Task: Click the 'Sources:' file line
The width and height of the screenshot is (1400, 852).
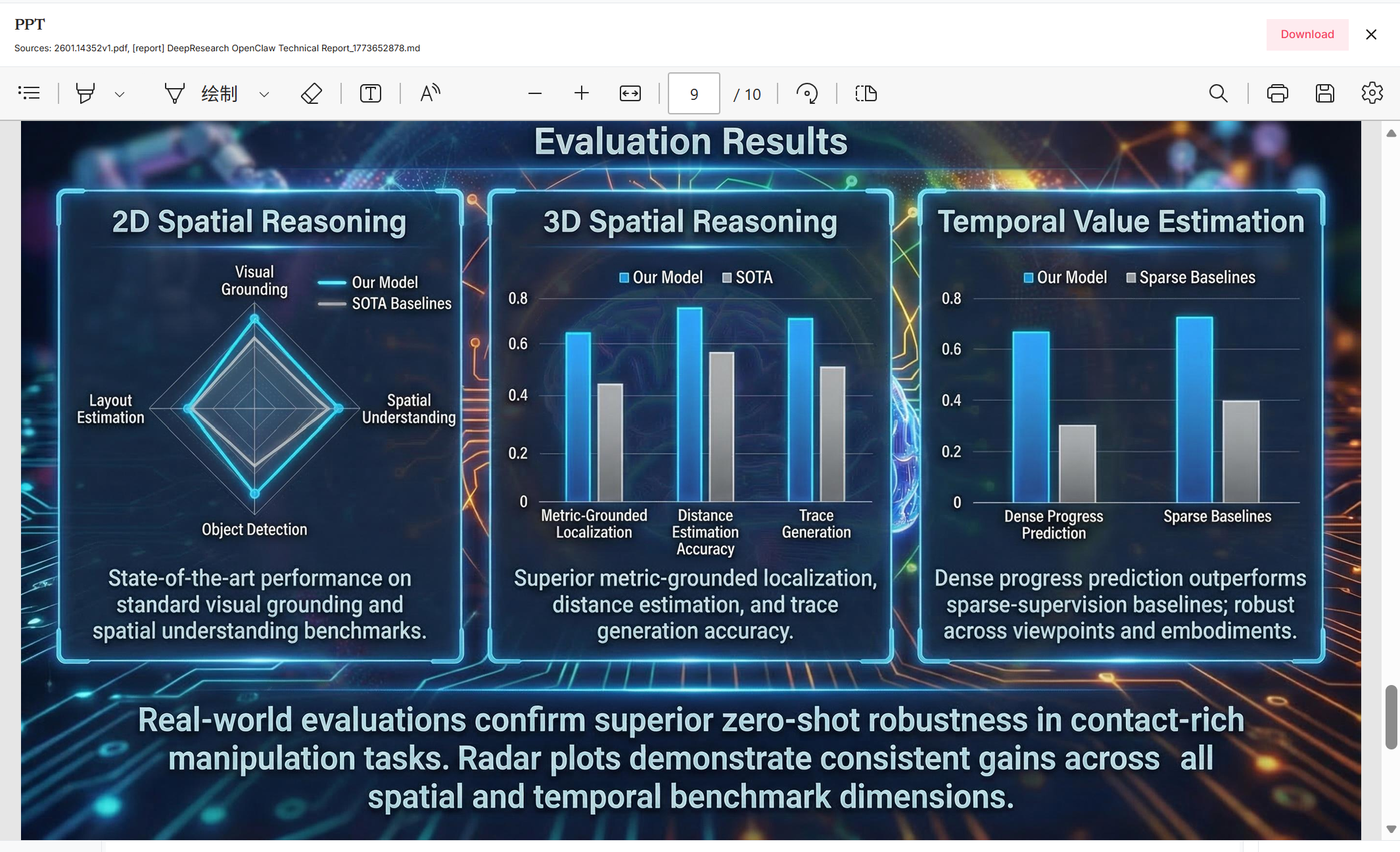Action: point(217,48)
